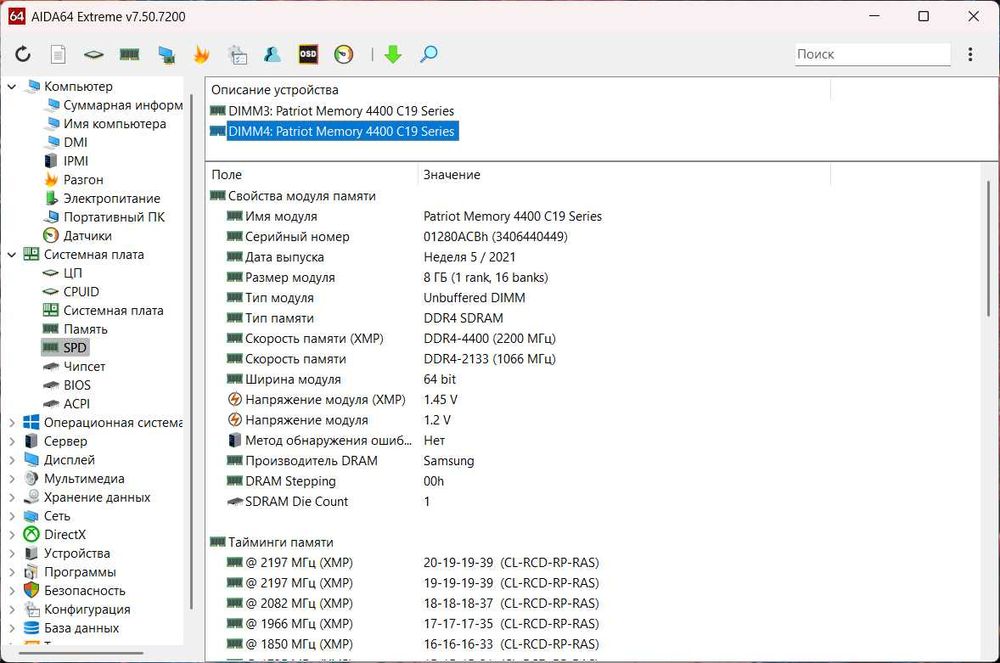This screenshot has height=663, width=1000.
Task: Select the SPD tree item
Action: pyautogui.click(x=65, y=347)
